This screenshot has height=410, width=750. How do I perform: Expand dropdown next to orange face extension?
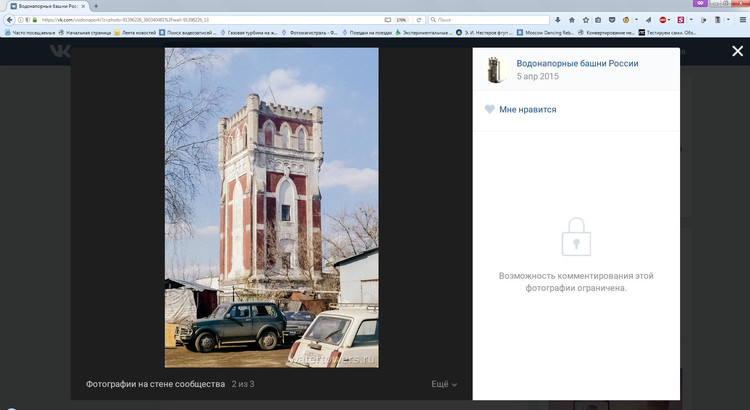click(636, 20)
